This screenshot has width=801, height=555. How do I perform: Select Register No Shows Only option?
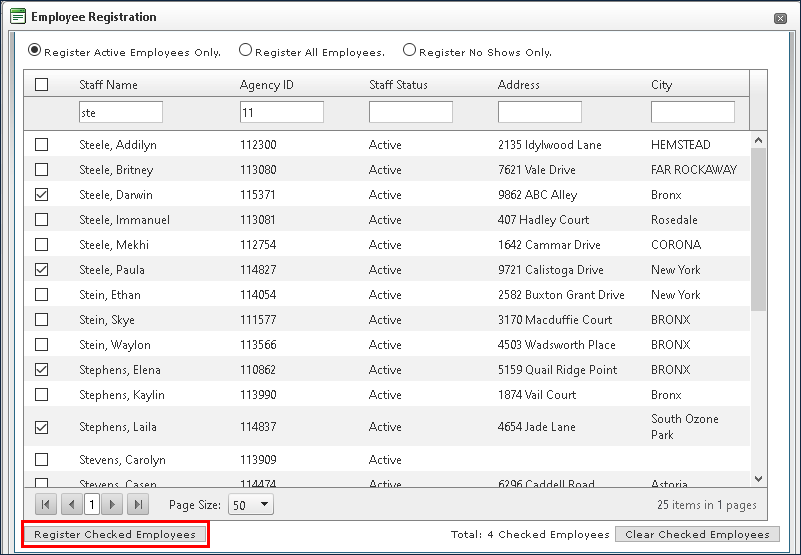tap(409, 51)
